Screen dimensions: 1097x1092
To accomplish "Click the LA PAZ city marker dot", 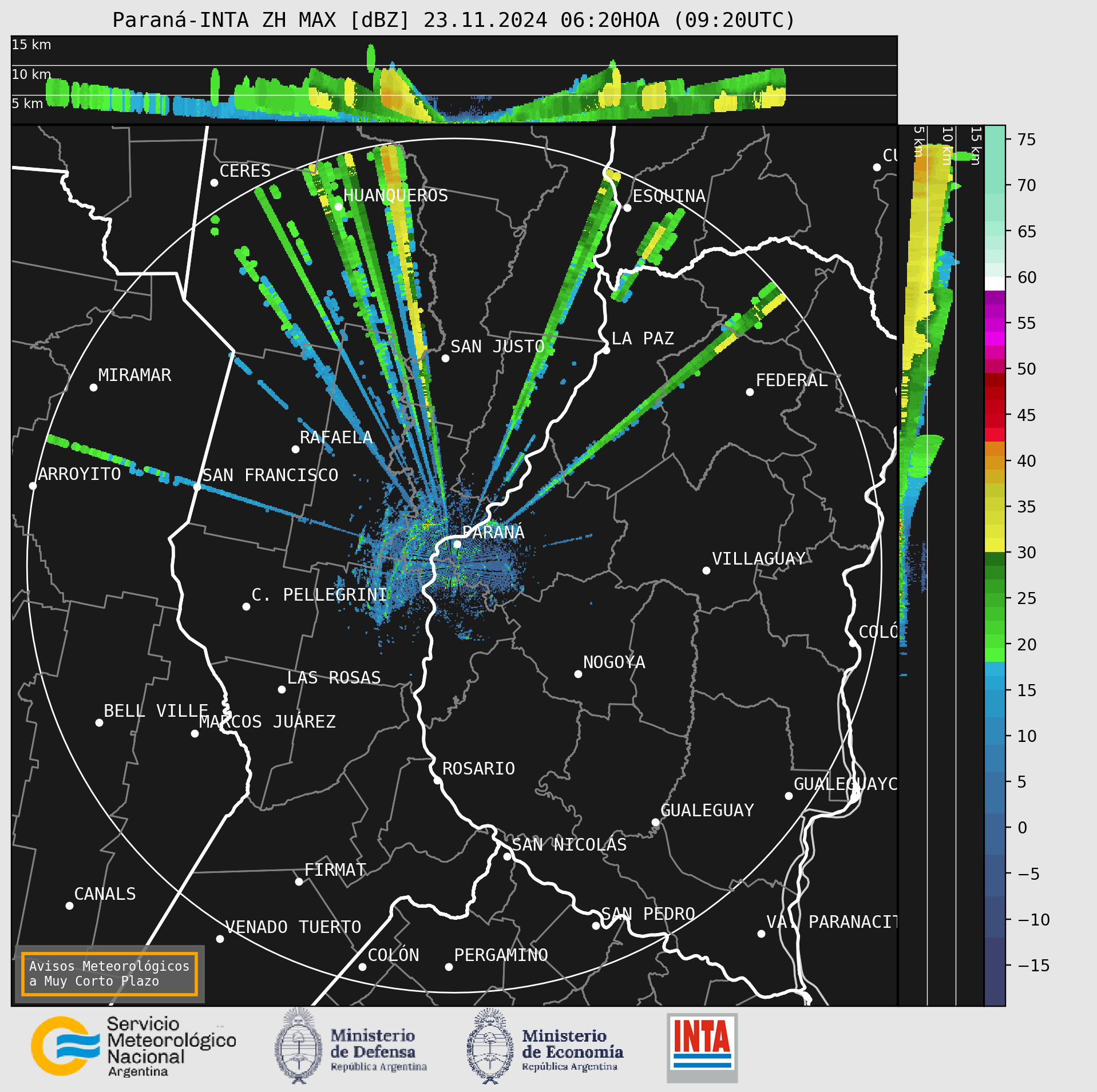I will coord(607,350).
